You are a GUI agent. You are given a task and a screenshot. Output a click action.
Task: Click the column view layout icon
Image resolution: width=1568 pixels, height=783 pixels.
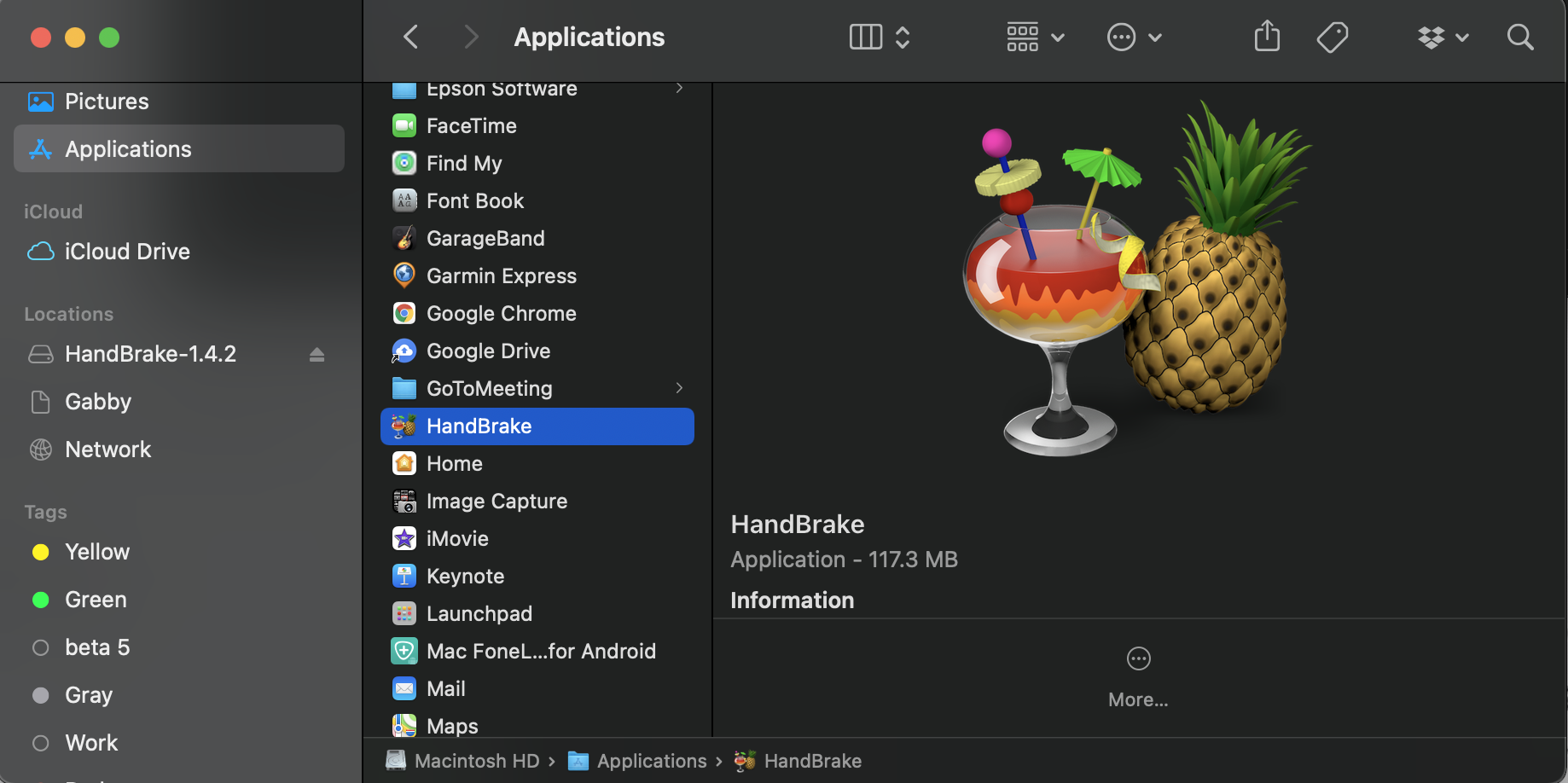click(x=864, y=37)
